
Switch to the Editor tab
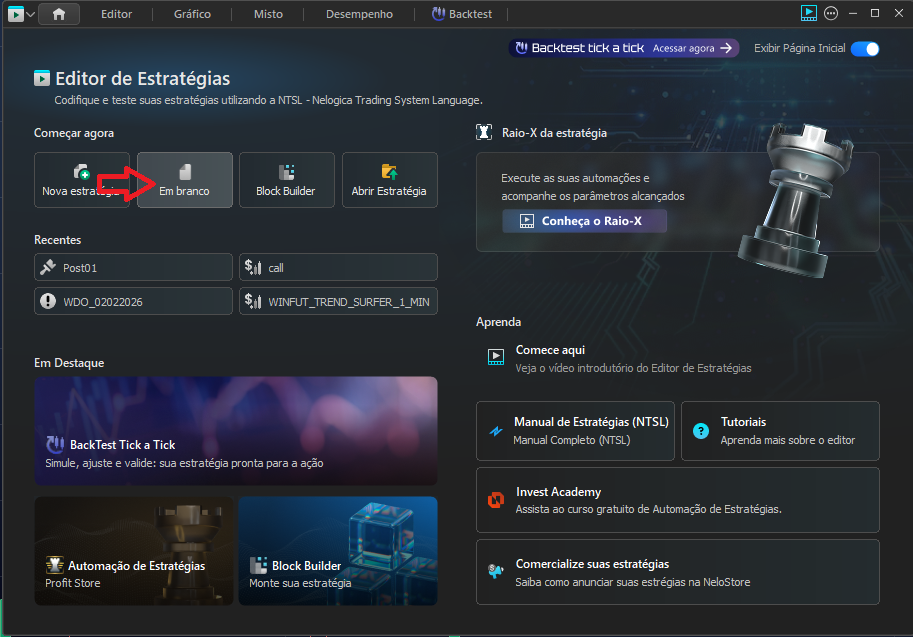point(116,14)
